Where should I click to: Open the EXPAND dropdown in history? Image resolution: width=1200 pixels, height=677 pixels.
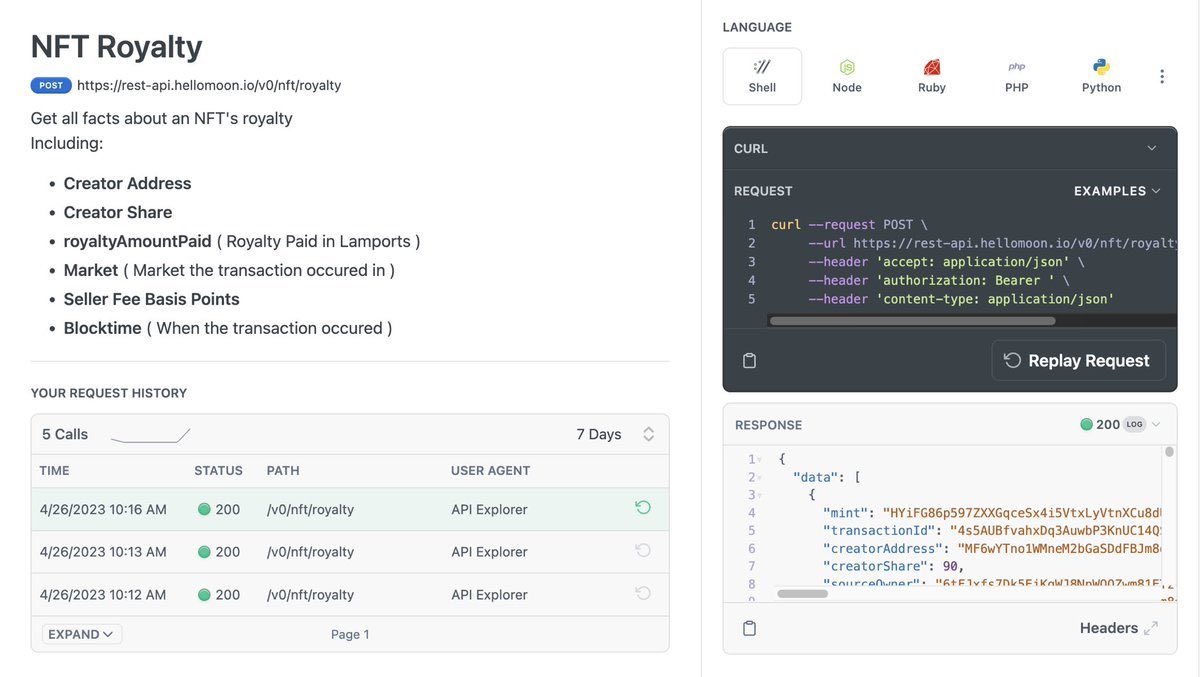coord(81,634)
